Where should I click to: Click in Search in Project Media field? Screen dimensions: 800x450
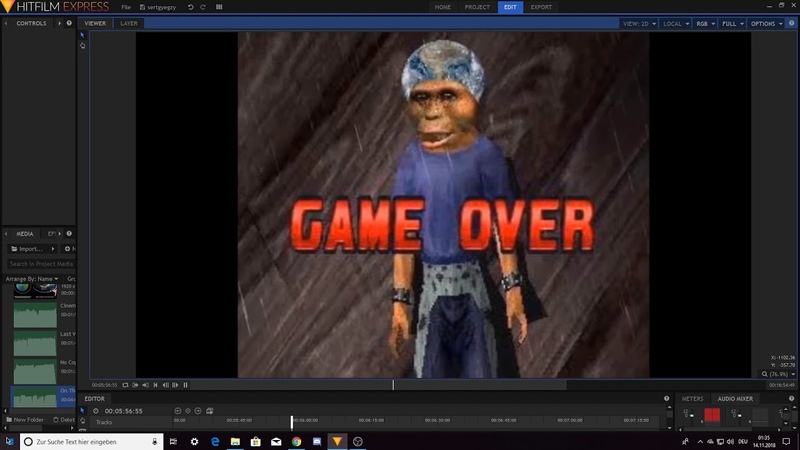(x=41, y=264)
